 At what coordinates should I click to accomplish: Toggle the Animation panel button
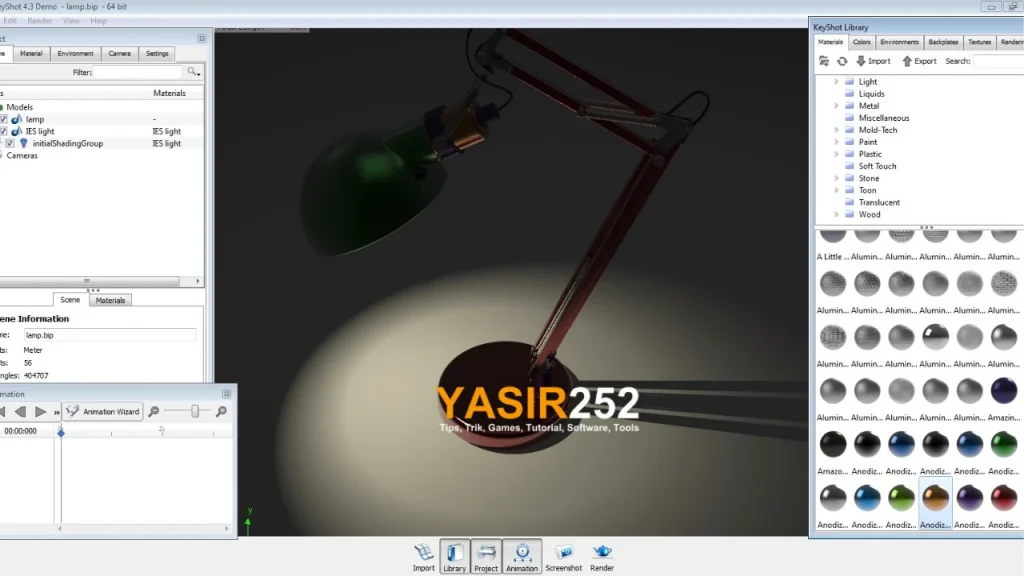(x=522, y=557)
